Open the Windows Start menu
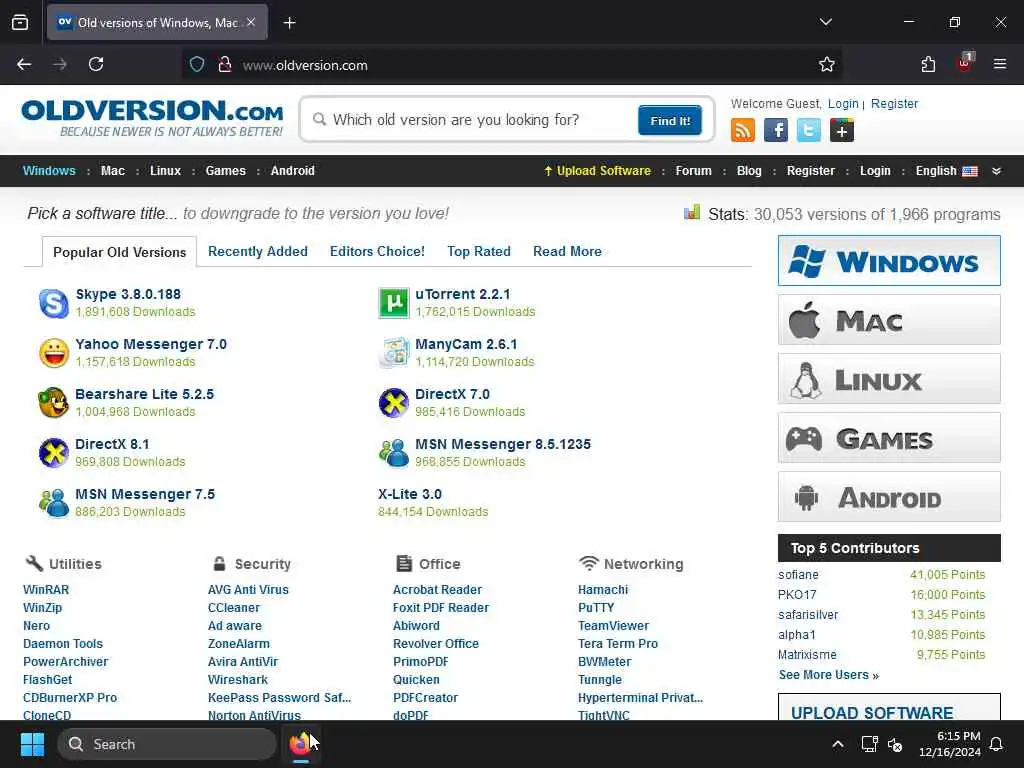 point(32,744)
